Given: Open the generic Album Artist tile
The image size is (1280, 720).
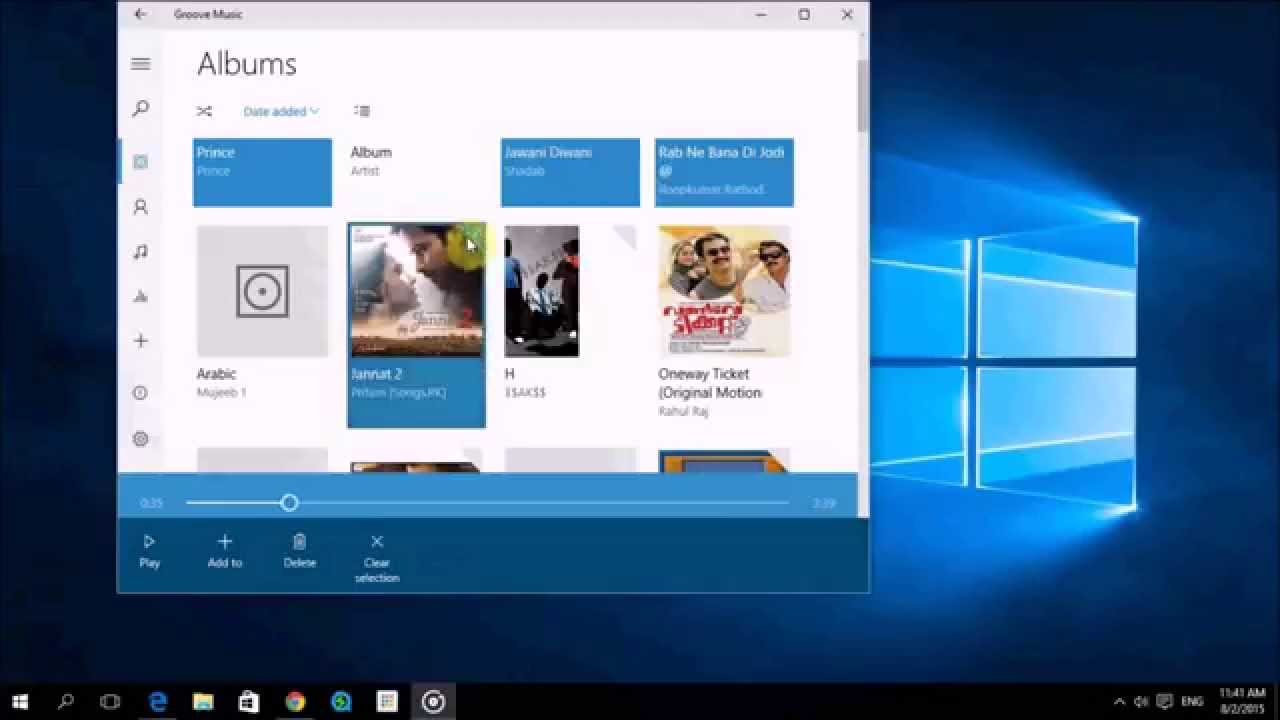Looking at the screenshot, I should coord(416,172).
